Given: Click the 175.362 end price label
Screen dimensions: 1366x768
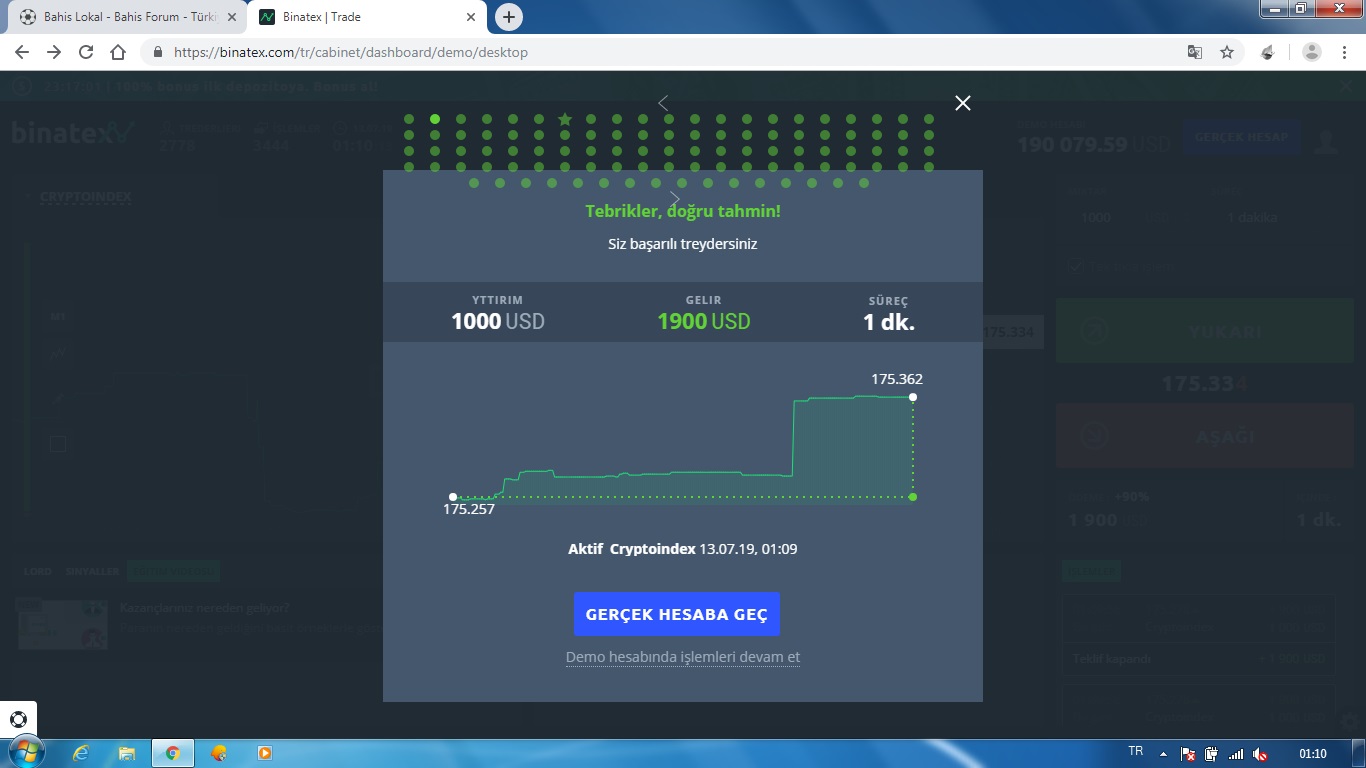Looking at the screenshot, I should click(897, 379).
